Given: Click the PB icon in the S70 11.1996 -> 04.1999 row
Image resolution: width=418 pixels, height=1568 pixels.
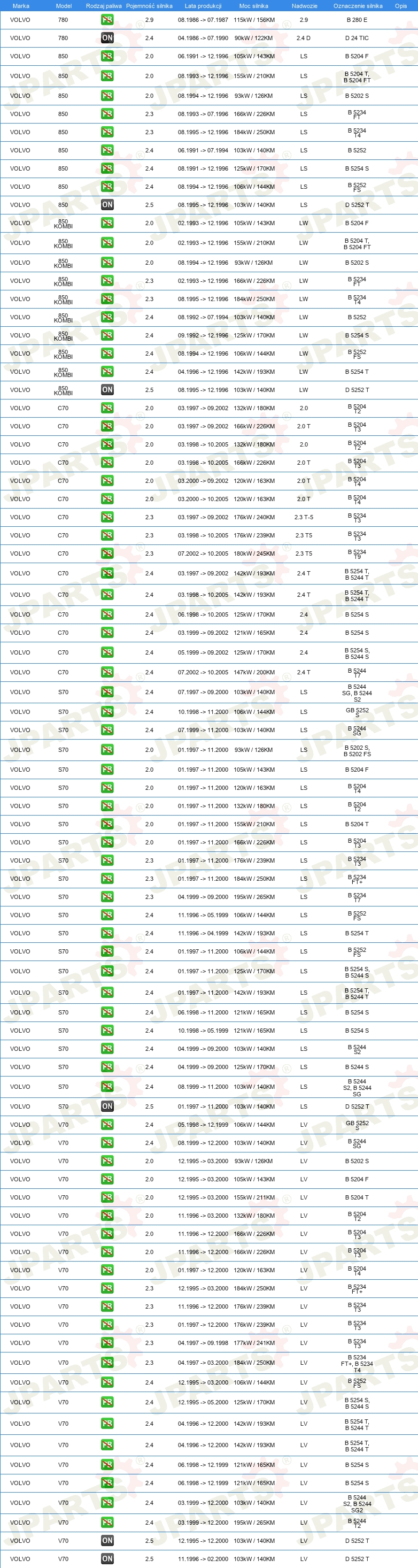Looking at the screenshot, I should point(107,933).
